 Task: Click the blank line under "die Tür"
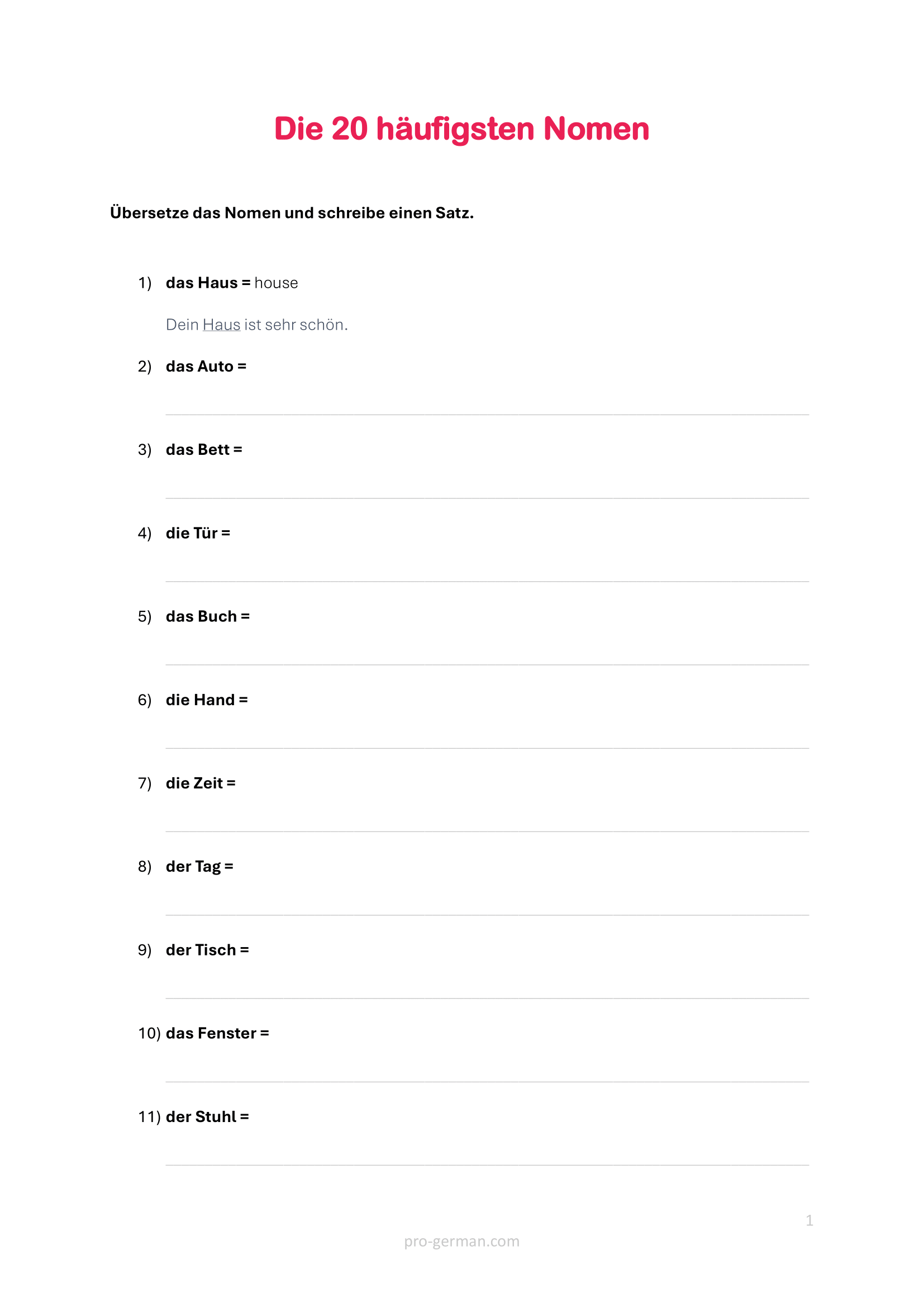point(487,580)
